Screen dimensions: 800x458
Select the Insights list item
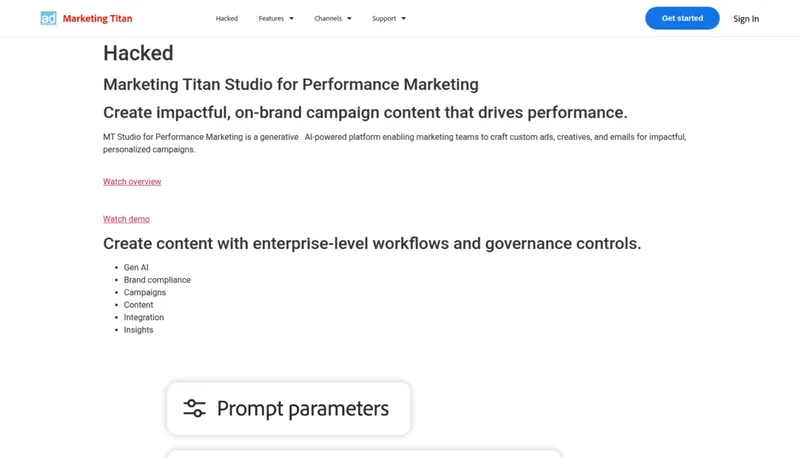tap(139, 330)
